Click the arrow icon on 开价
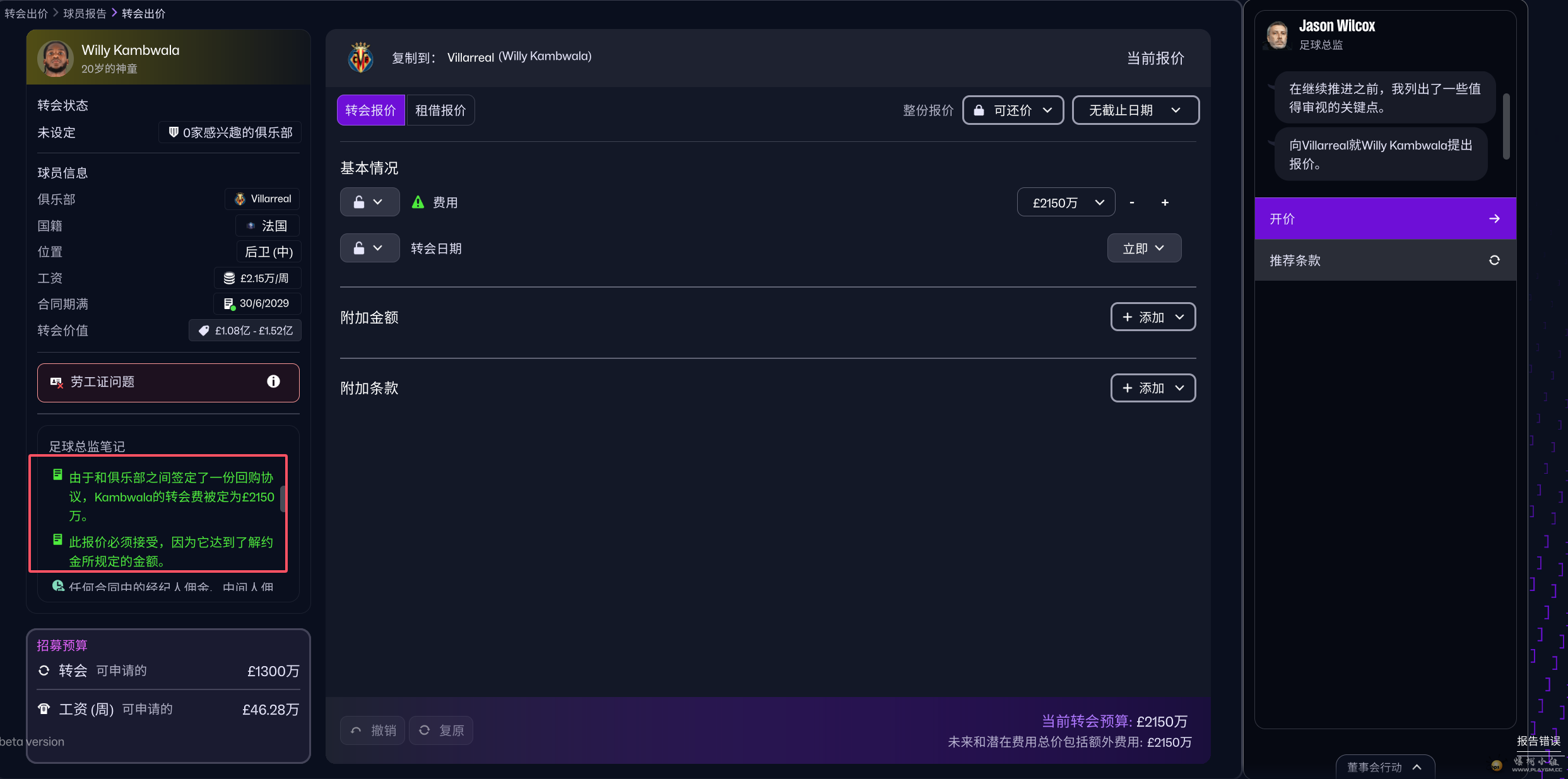 click(1494, 219)
